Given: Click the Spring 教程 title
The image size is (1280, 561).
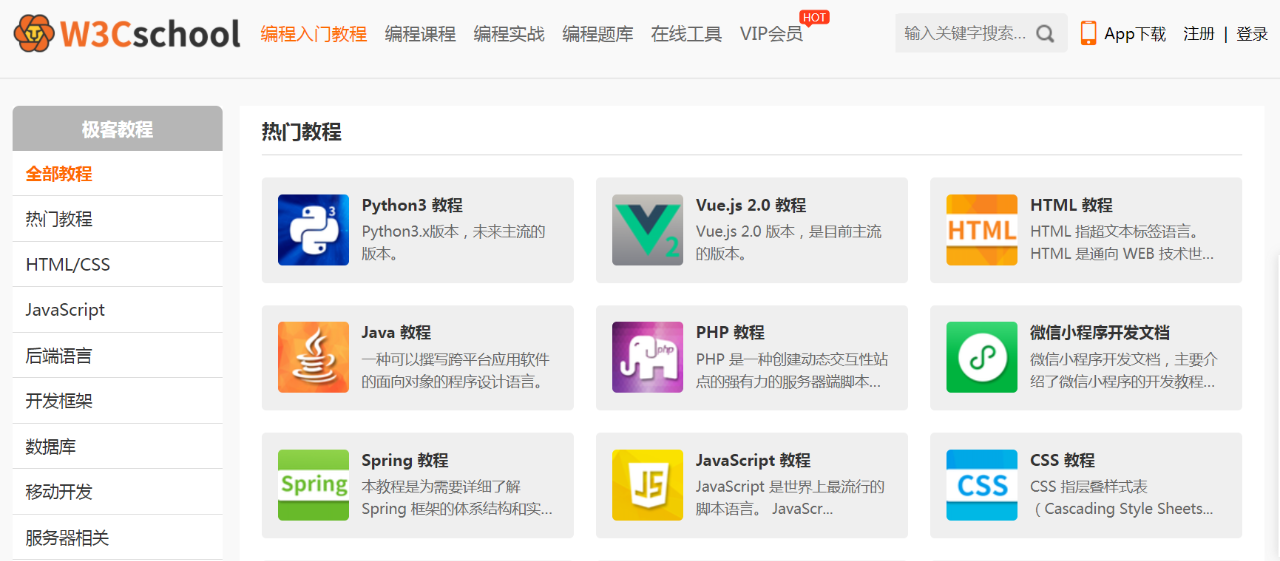Looking at the screenshot, I should coord(405,460).
